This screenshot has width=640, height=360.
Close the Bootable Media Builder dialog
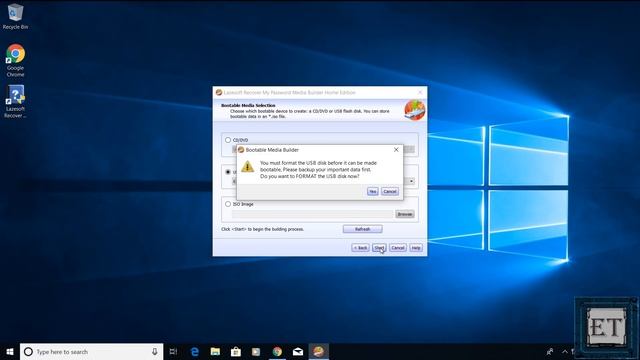(x=396, y=150)
